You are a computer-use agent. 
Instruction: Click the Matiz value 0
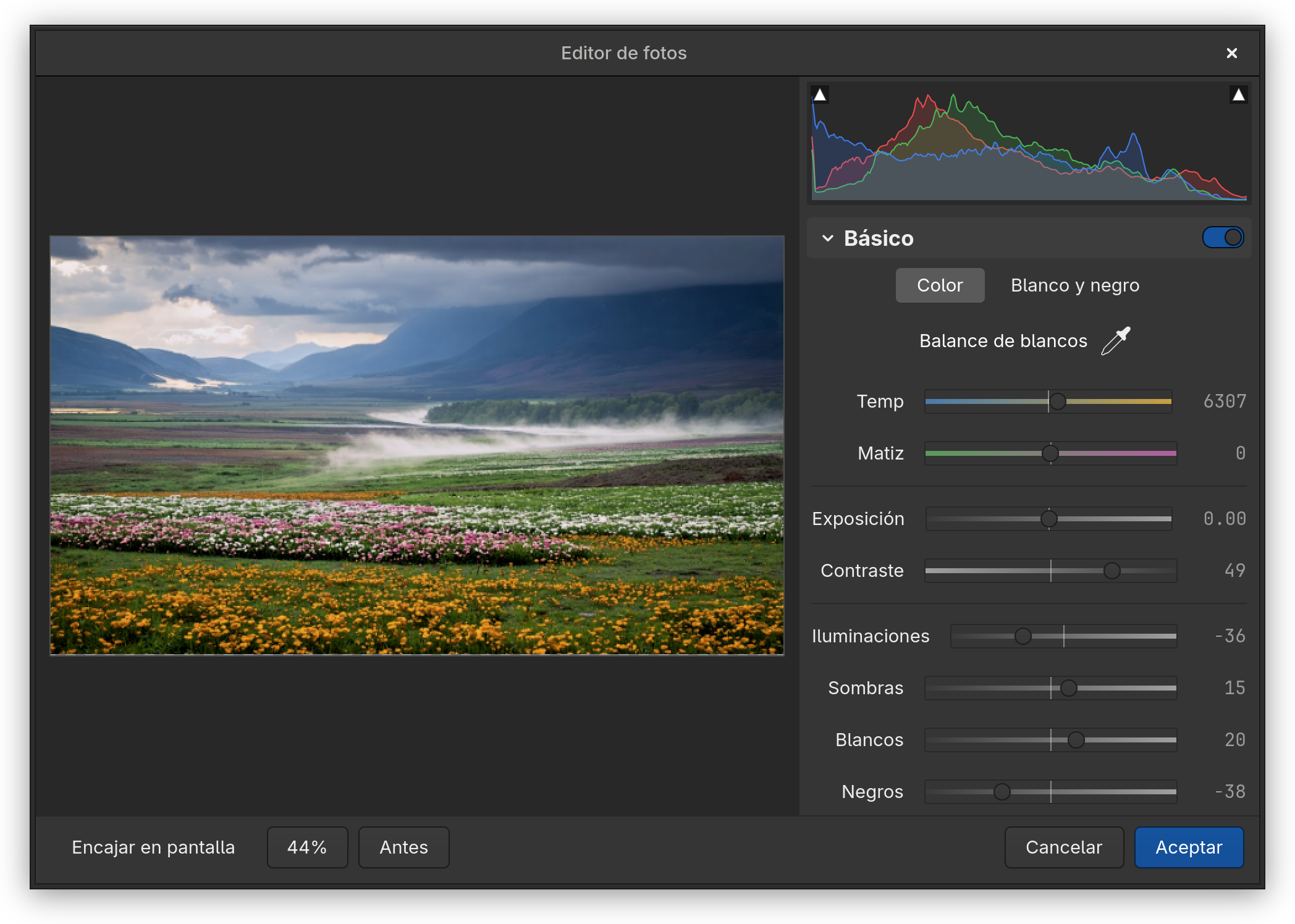pos(1241,453)
